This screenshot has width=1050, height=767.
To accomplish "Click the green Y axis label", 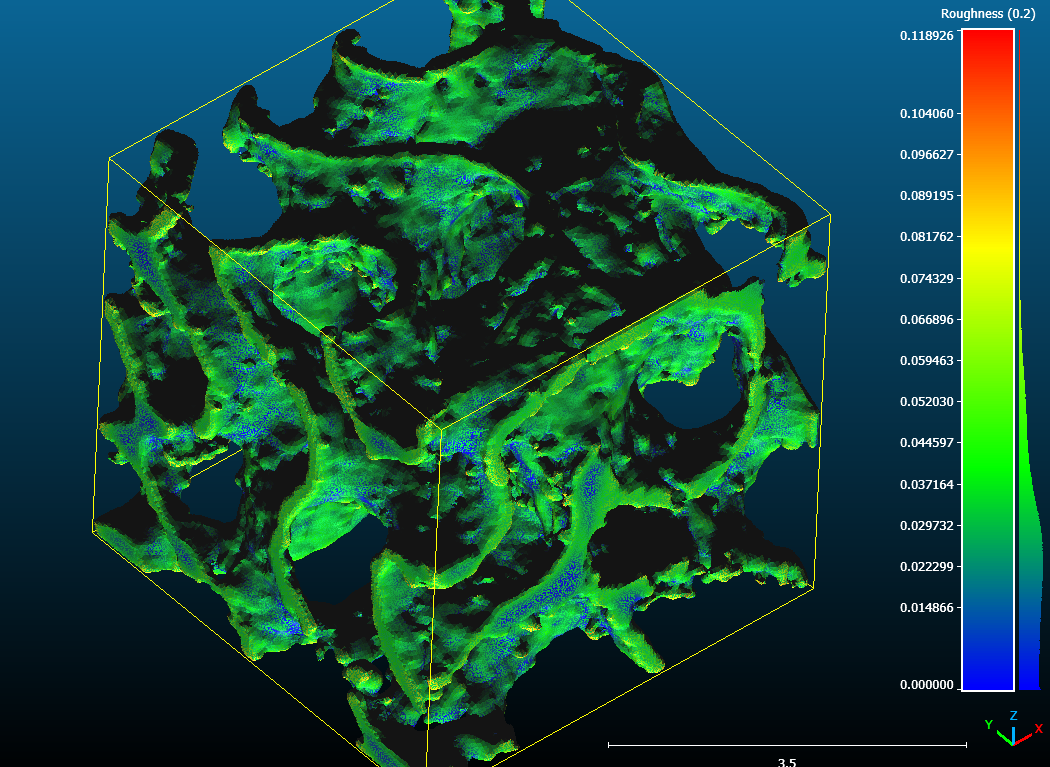I will coord(989,724).
